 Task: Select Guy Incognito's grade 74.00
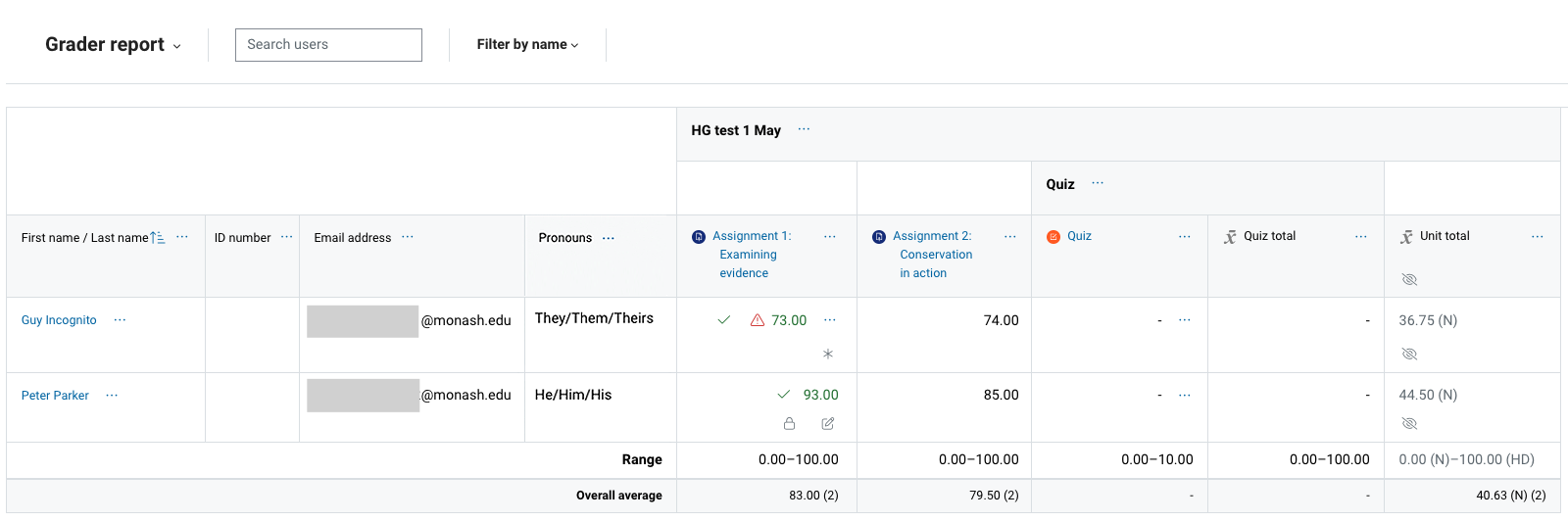pos(1001,320)
